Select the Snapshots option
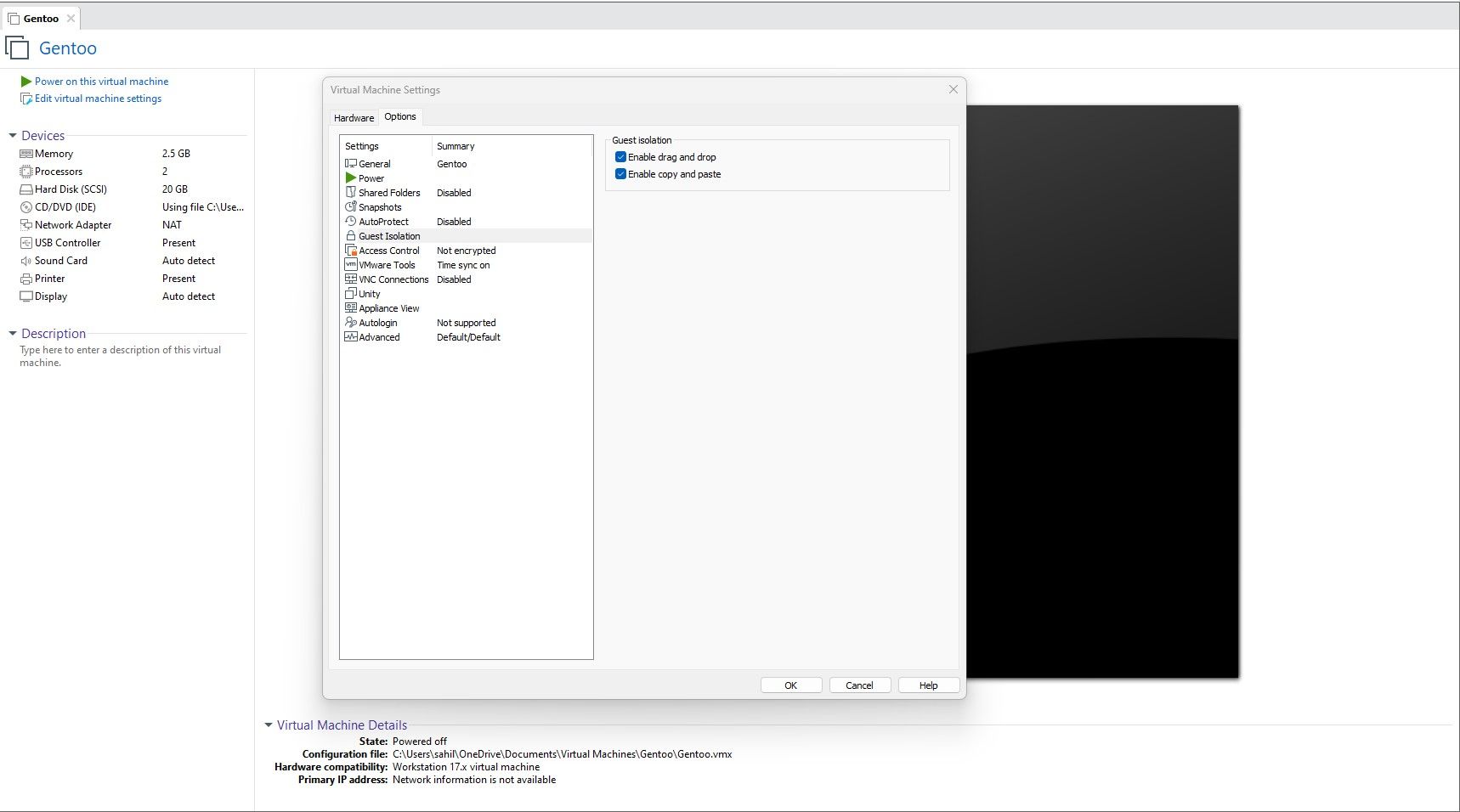This screenshot has width=1460, height=812. click(379, 206)
